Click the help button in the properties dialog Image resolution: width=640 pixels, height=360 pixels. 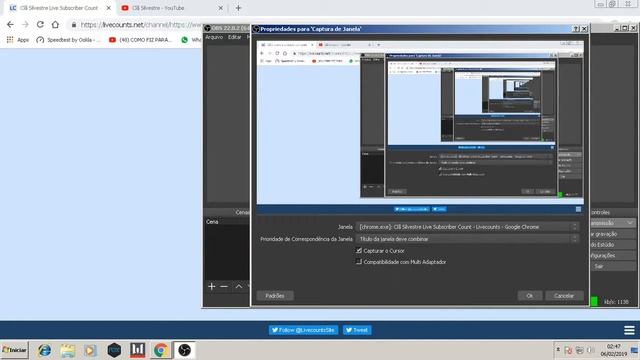[576, 29]
